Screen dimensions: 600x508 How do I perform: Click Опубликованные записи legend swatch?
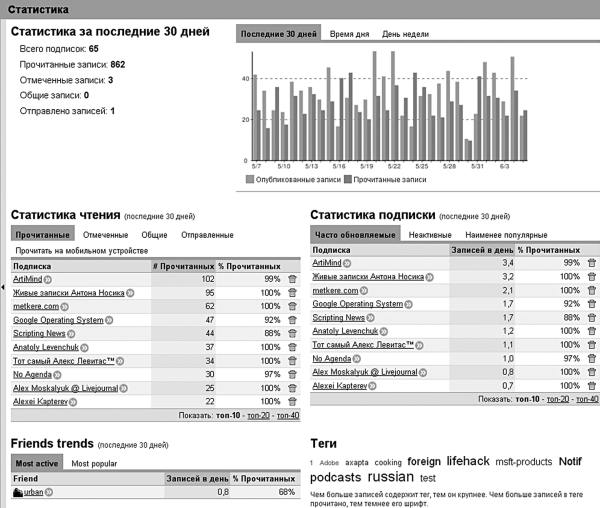pyautogui.click(x=250, y=179)
